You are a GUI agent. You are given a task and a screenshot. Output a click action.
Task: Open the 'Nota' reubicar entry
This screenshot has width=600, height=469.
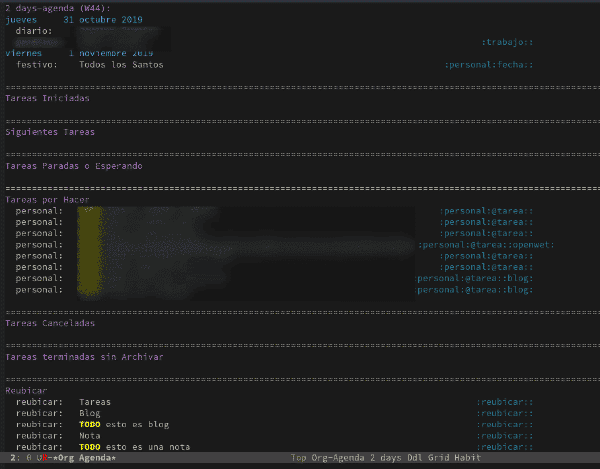pos(90,436)
